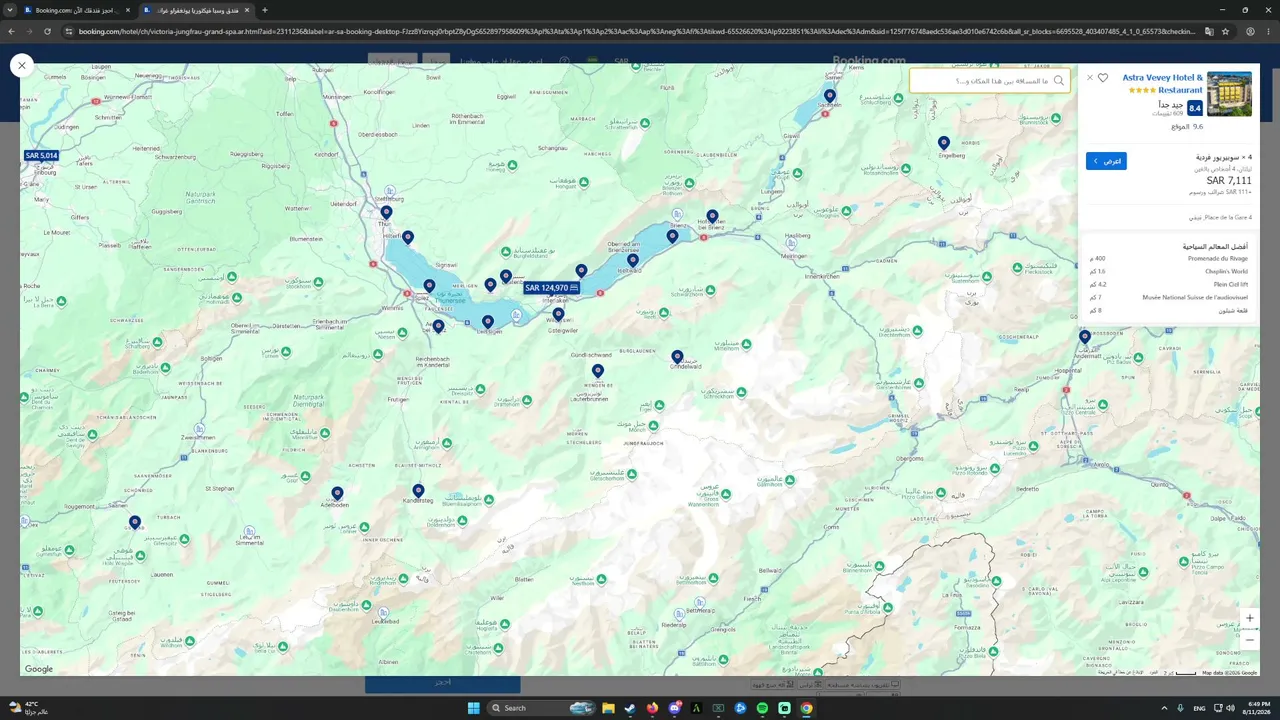The width and height of the screenshot is (1280, 720).
Task: Click the Google logo on the map
Action: click(x=39, y=669)
